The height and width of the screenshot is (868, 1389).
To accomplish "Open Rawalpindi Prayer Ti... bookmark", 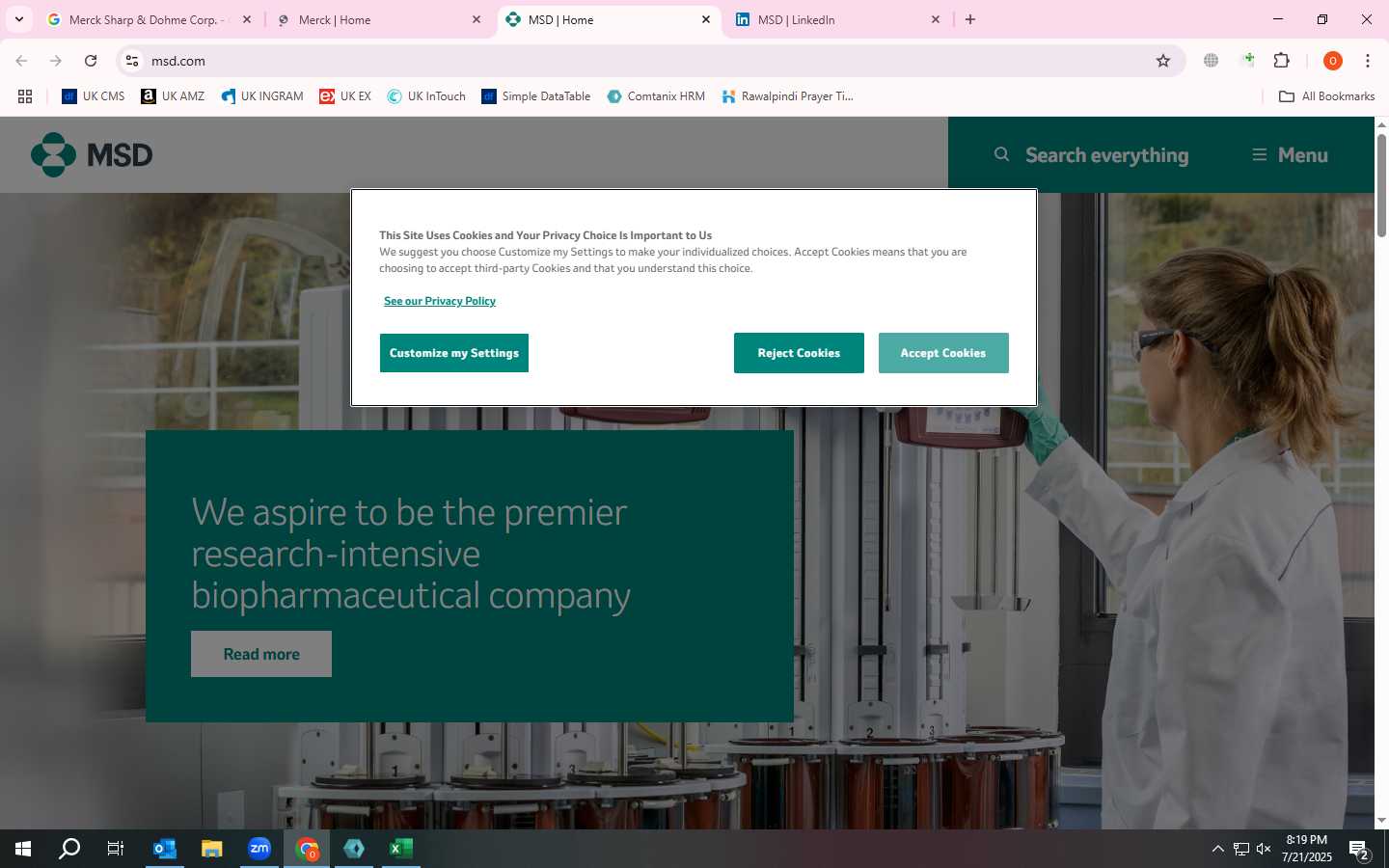I will (787, 96).
